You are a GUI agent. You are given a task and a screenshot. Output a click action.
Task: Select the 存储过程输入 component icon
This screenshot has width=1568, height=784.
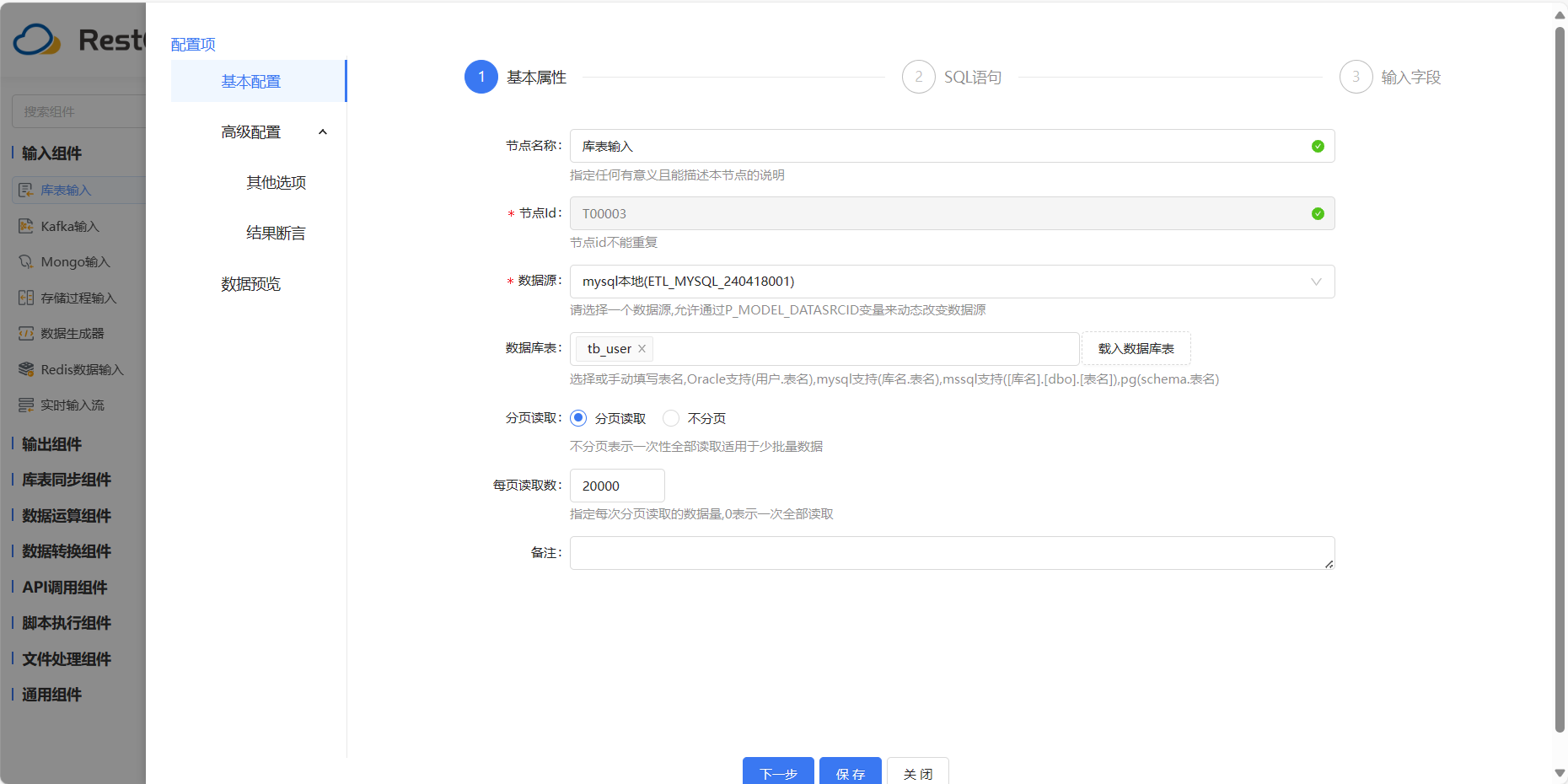point(26,298)
